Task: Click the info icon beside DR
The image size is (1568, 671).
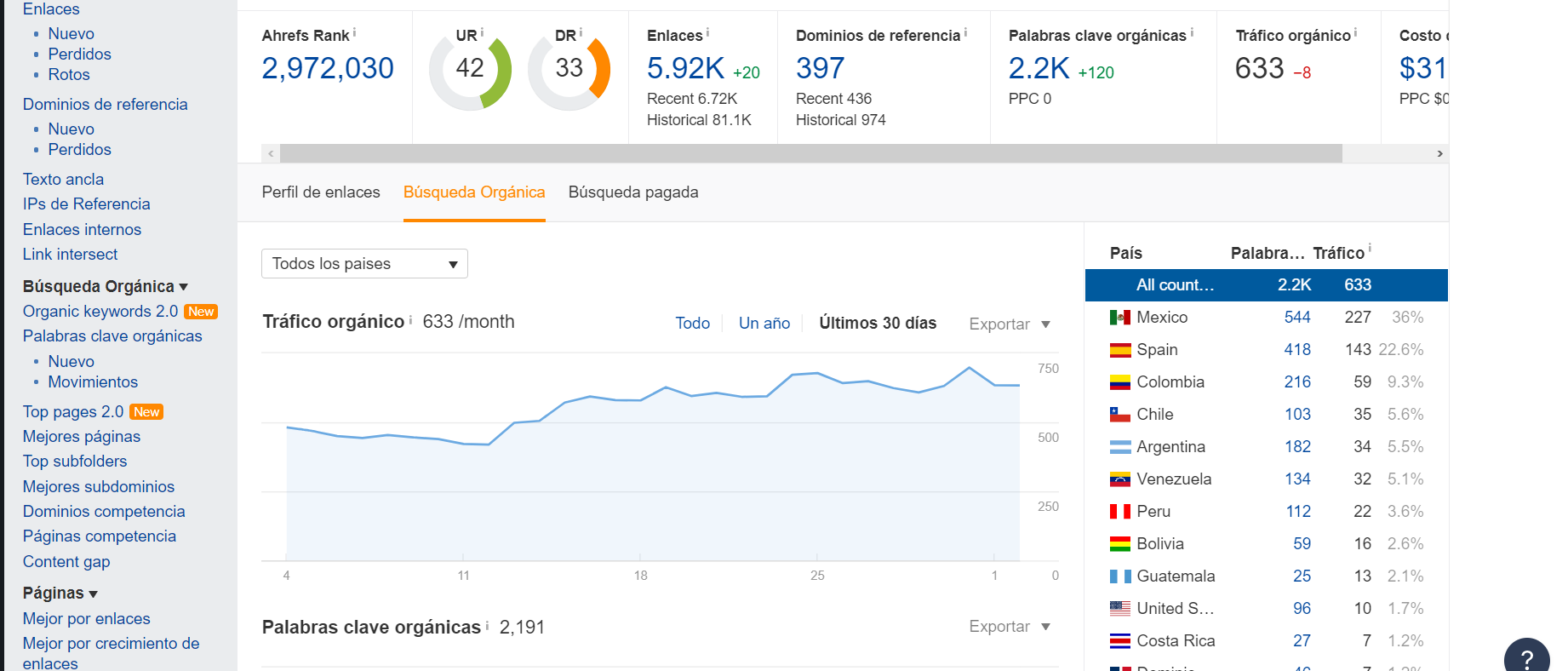Action: coord(581,32)
